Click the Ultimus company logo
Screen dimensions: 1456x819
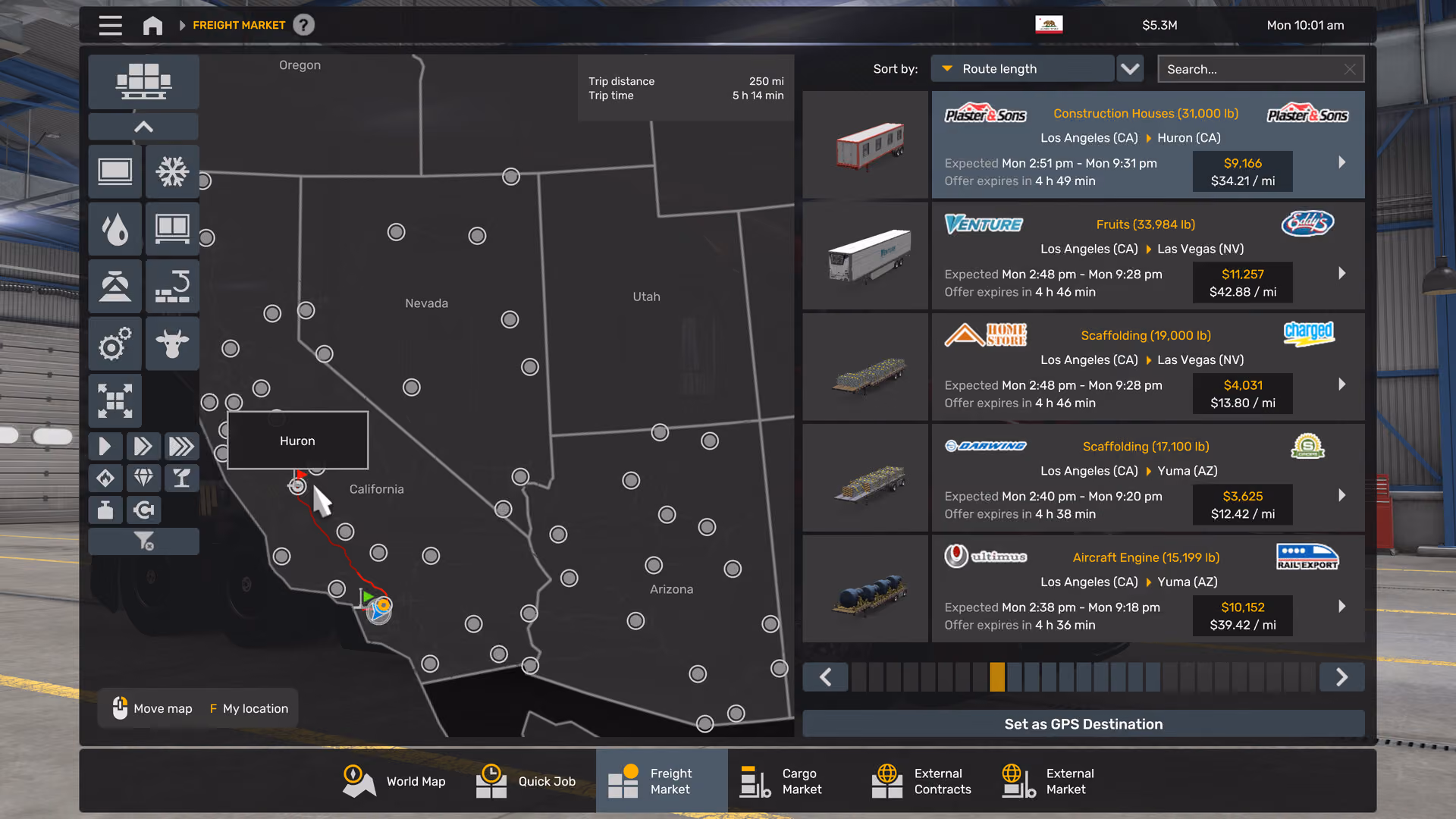click(x=985, y=557)
